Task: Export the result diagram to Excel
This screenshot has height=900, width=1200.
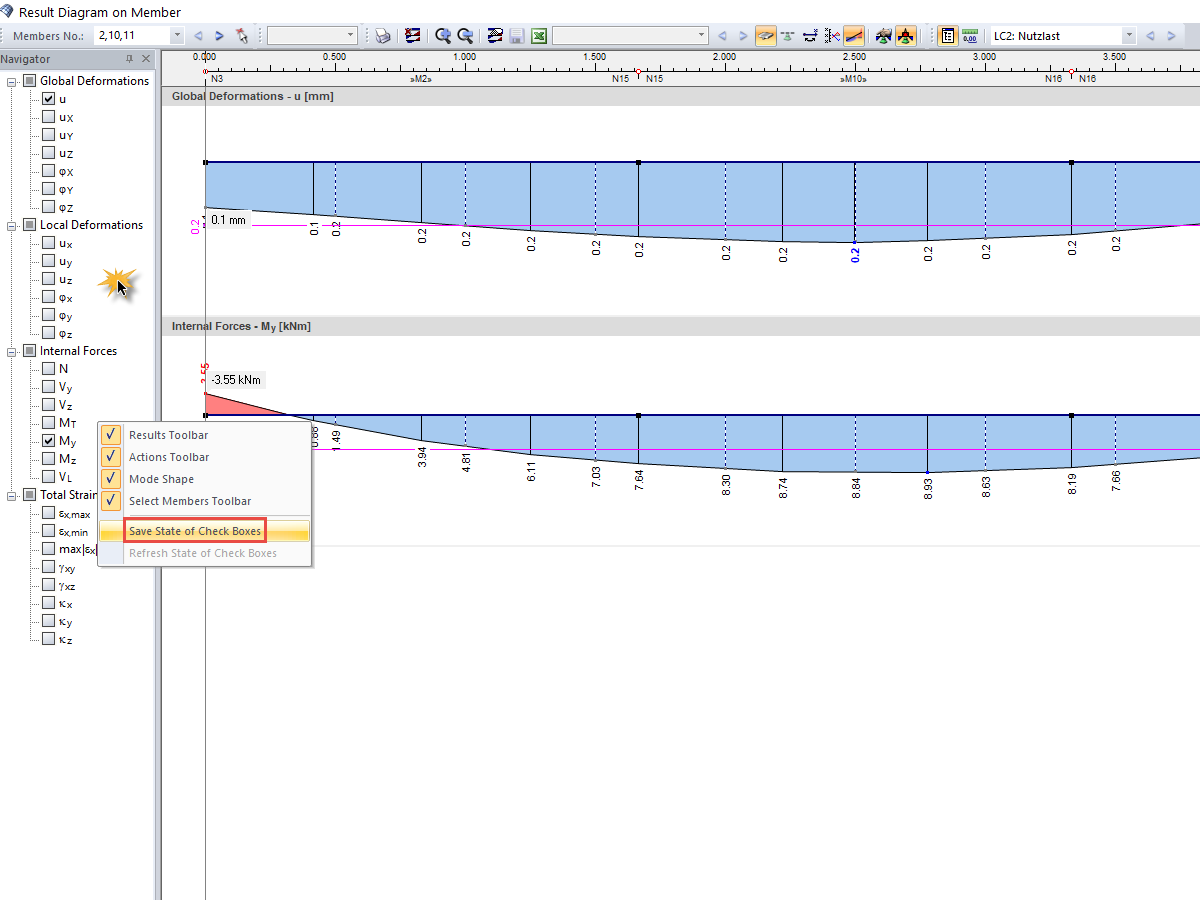Action: coord(538,35)
